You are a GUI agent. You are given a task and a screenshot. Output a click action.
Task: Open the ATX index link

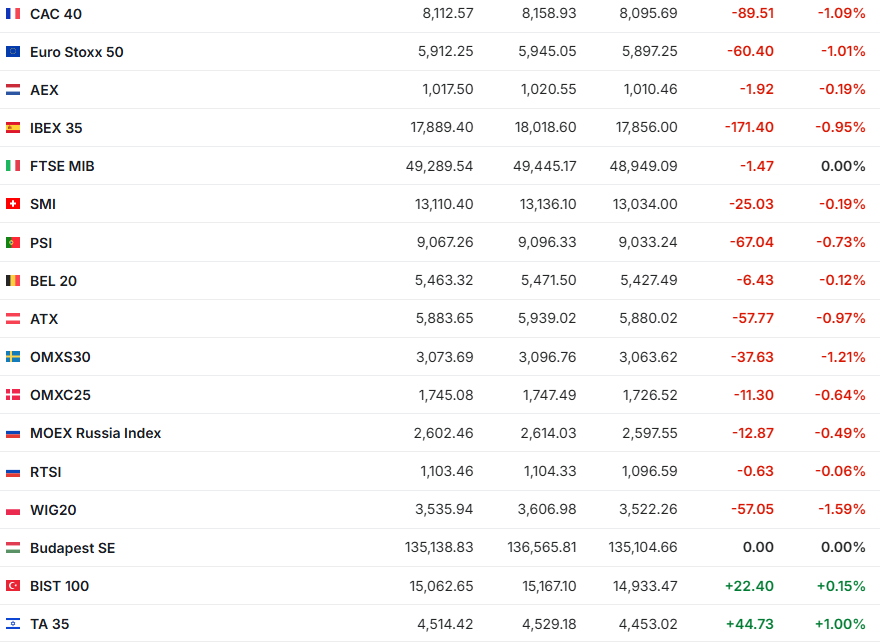coord(44,319)
